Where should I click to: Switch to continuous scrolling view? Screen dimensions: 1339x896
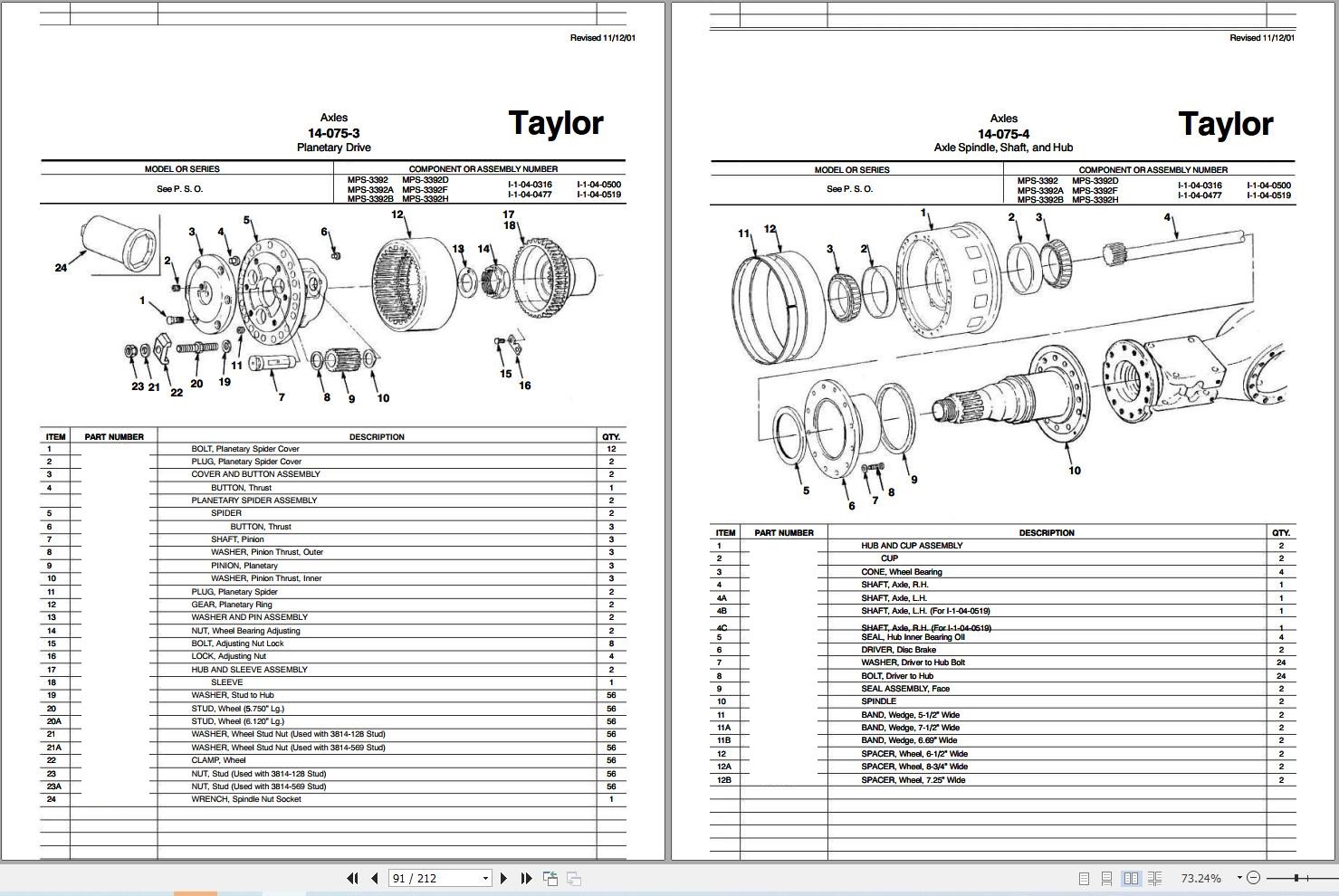click(x=1106, y=878)
